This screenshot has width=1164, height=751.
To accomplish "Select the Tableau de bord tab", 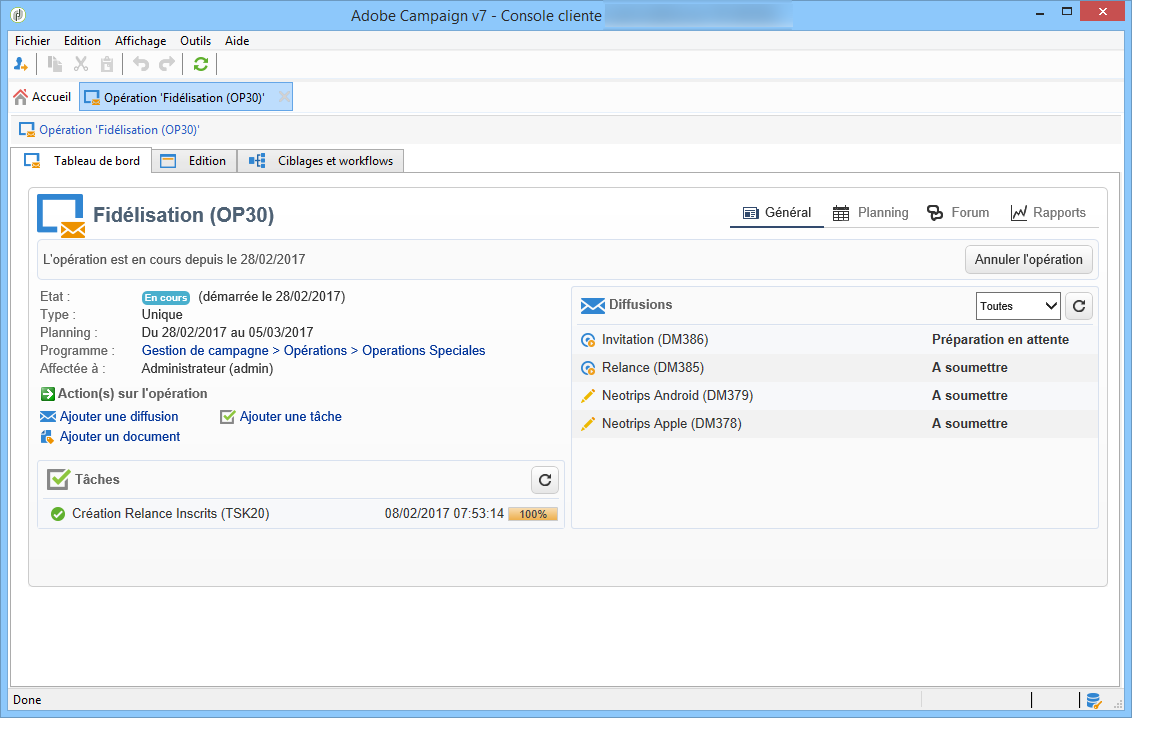I will (82, 161).
